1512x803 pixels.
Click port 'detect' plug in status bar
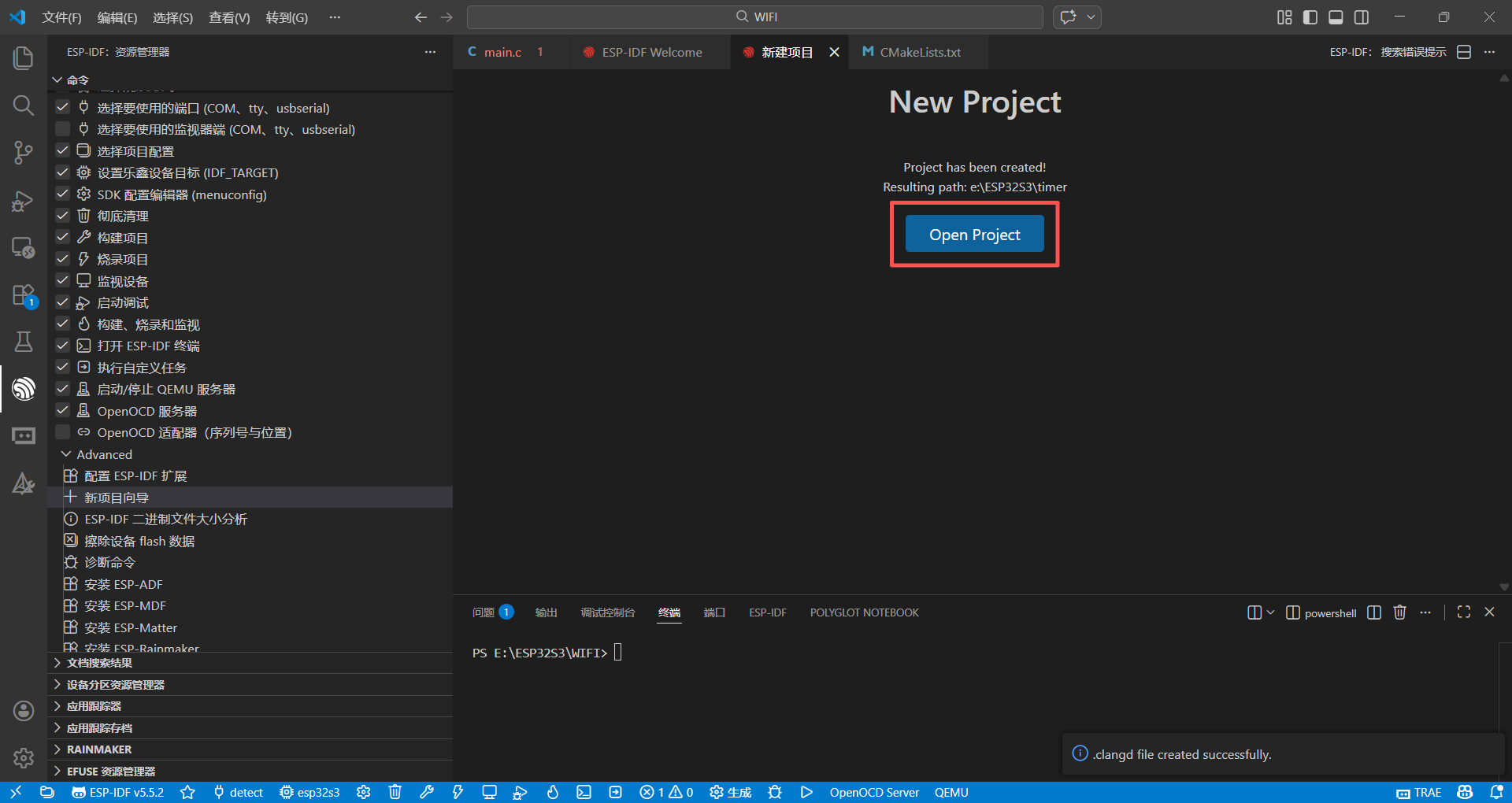tap(239, 792)
